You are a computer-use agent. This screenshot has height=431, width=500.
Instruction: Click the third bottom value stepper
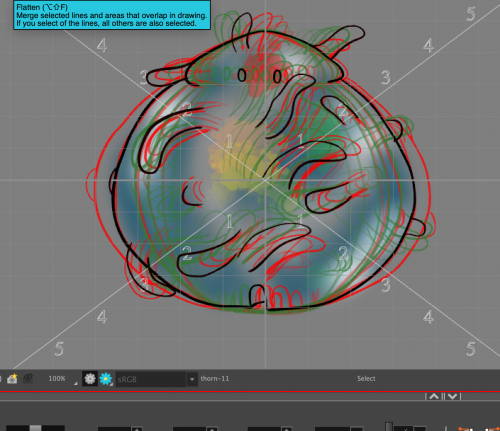pos(286,429)
